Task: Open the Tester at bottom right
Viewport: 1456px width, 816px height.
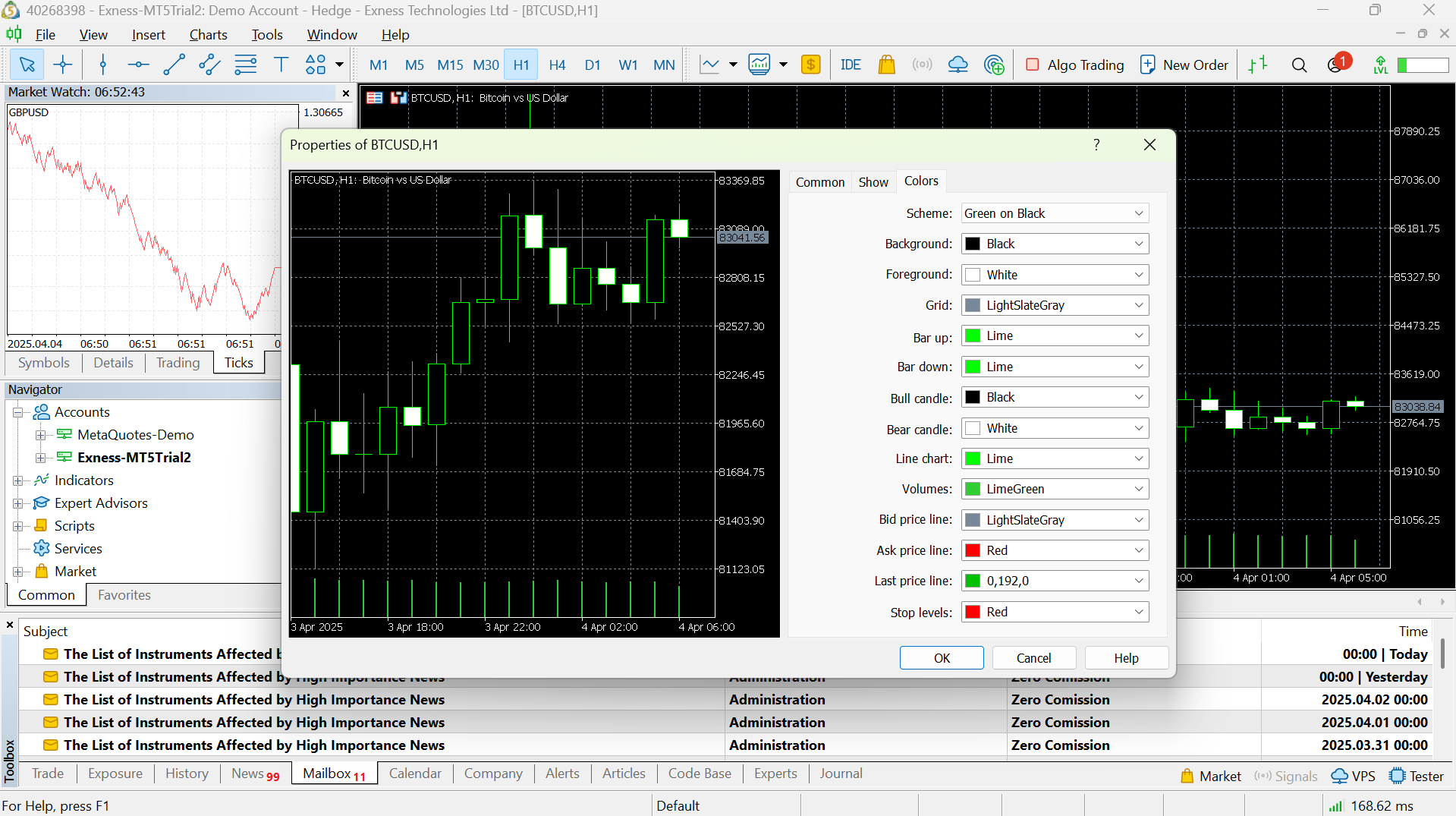Action: pos(1417,776)
